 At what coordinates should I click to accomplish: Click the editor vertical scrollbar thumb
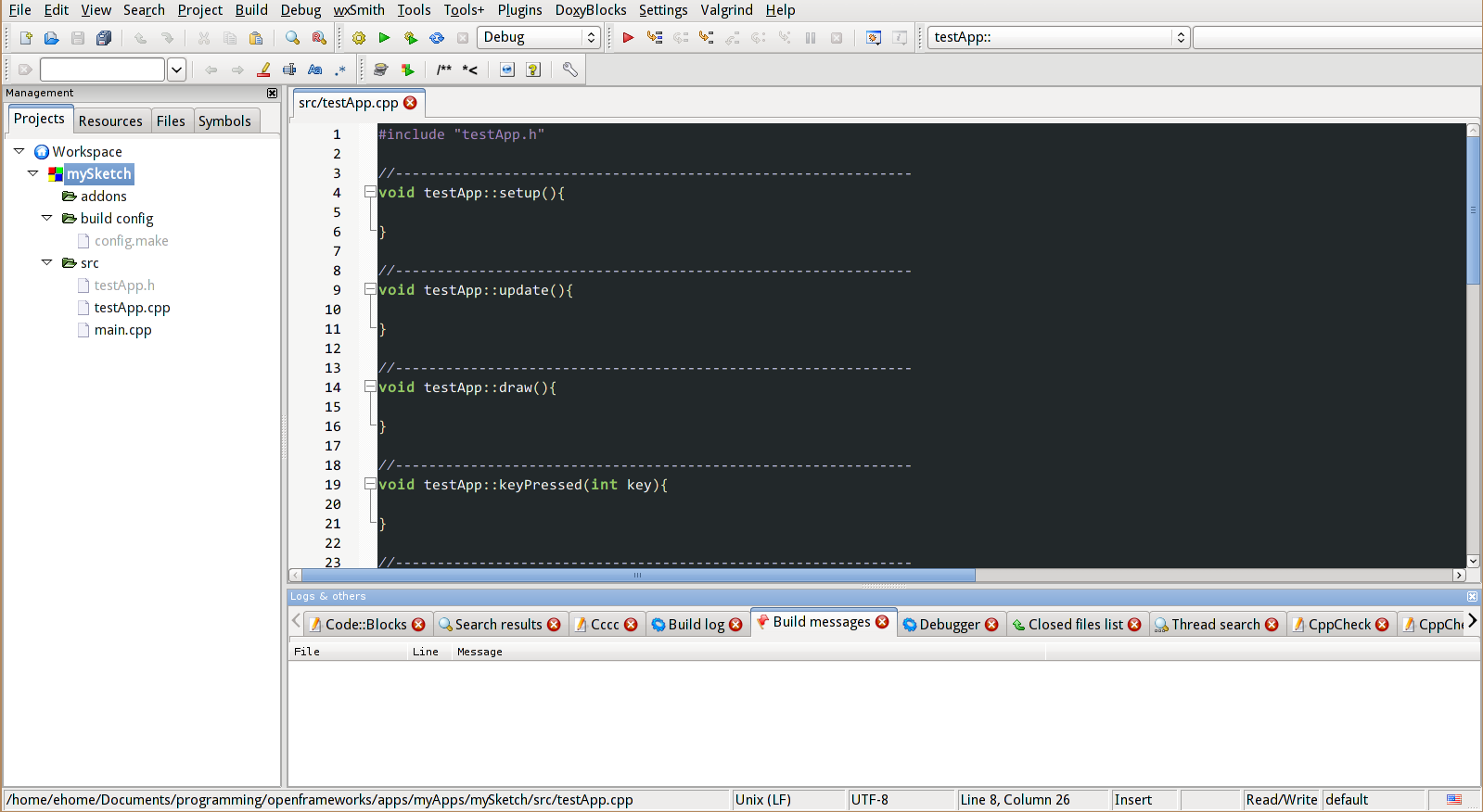[x=1473, y=210]
